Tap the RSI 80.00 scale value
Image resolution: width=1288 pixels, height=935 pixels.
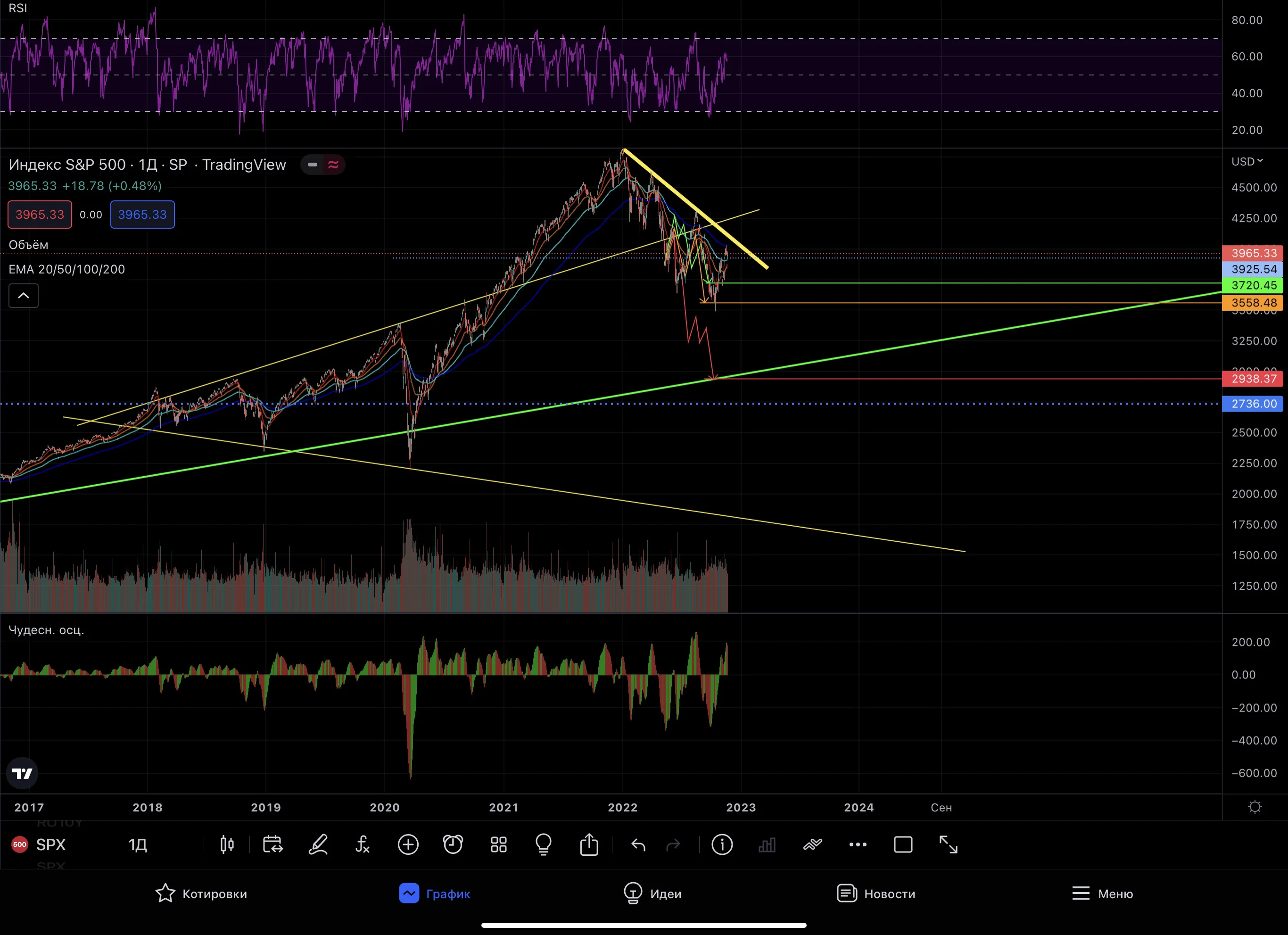pyautogui.click(x=1247, y=20)
